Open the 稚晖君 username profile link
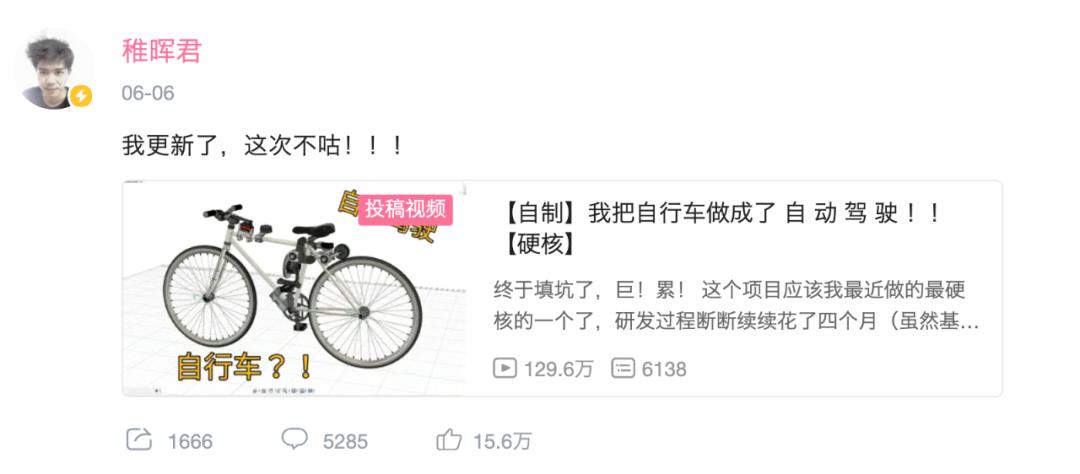 (x=162, y=50)
